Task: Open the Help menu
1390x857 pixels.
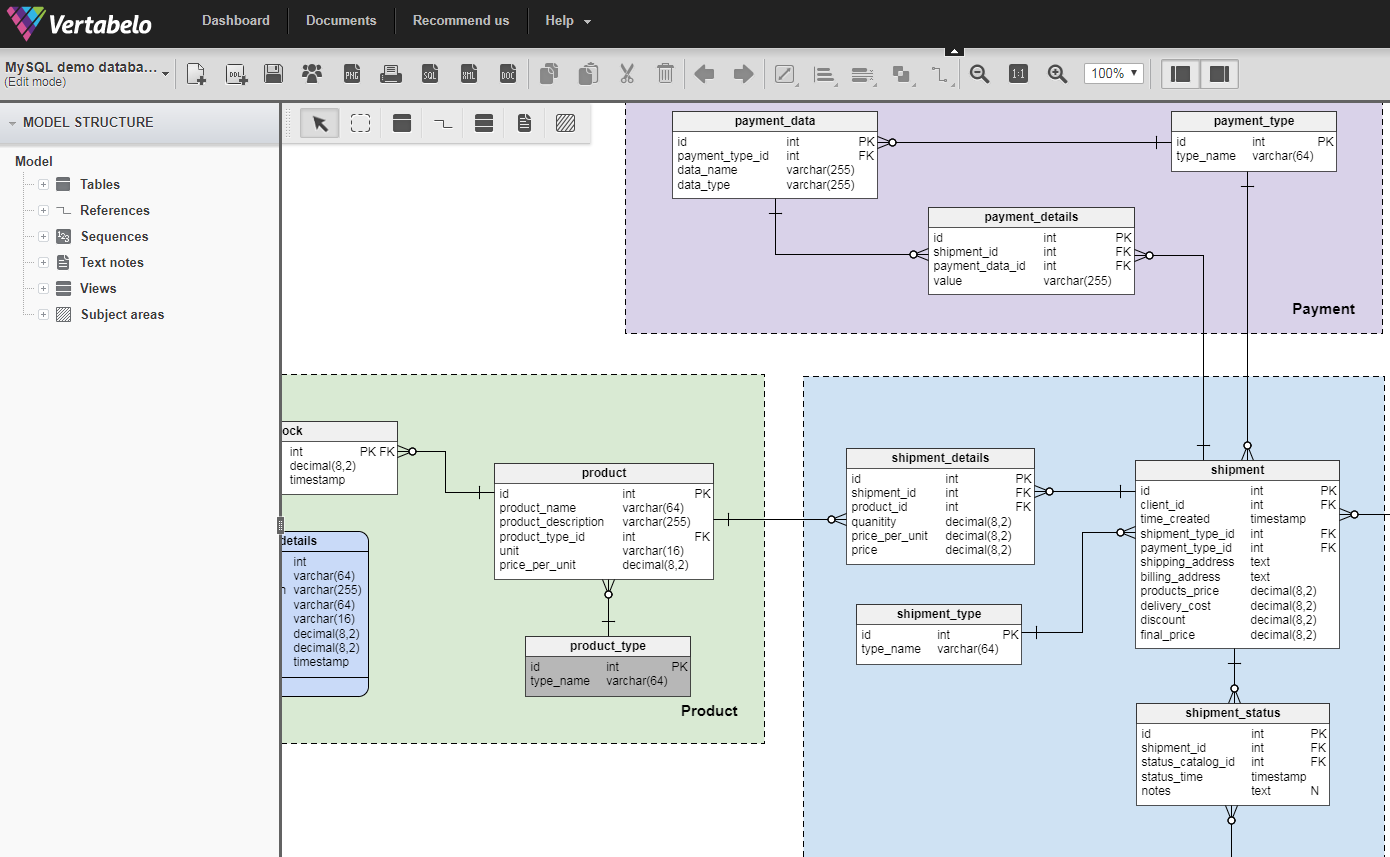Action: point(568,20)
